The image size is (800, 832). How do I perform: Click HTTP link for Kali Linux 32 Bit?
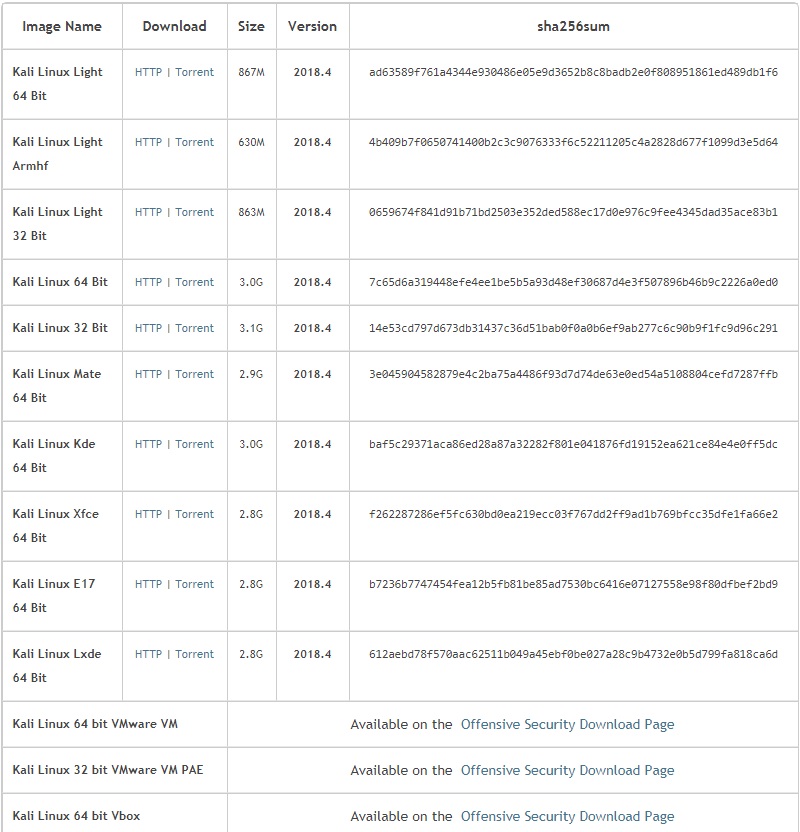[148, 328]
